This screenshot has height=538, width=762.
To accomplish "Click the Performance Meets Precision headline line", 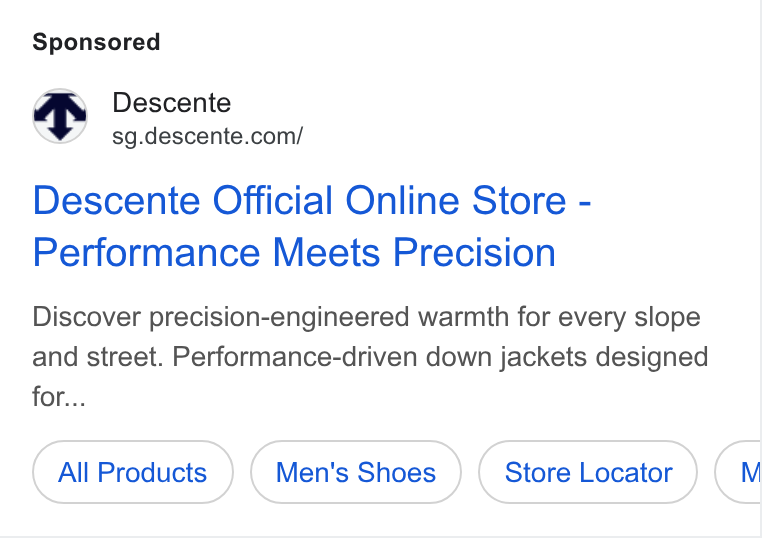I will coord(294,253).
